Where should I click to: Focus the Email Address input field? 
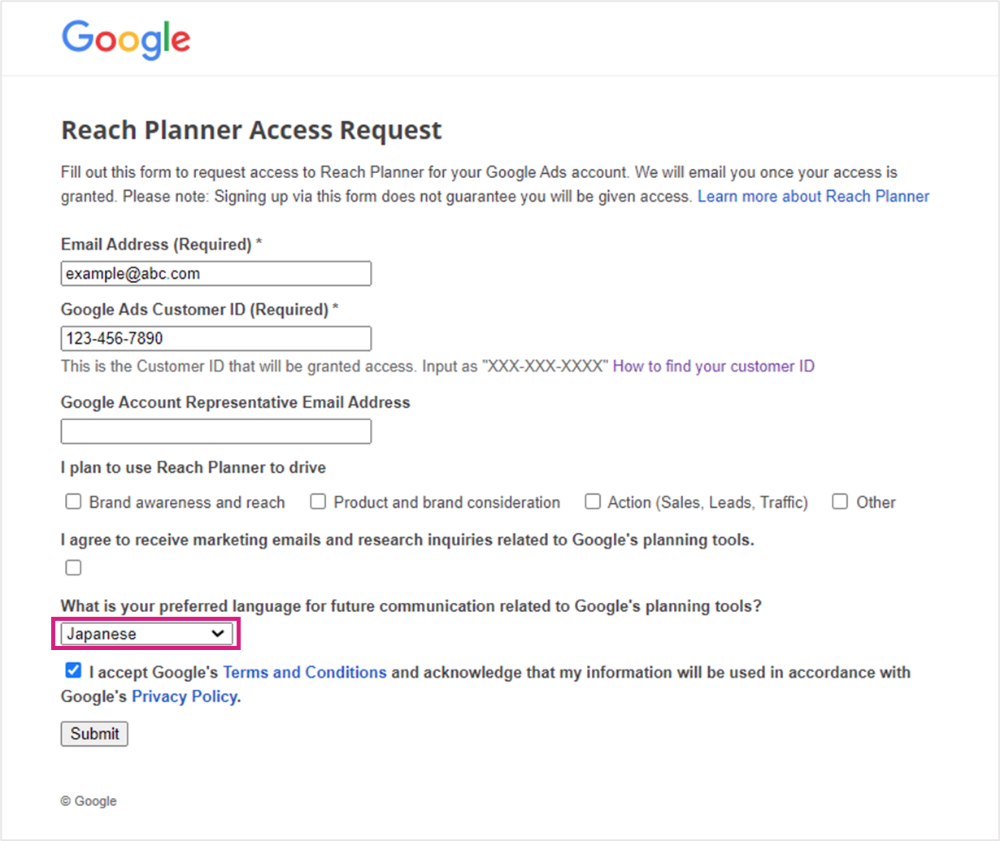pyautogui.click(x=216, y=274)
